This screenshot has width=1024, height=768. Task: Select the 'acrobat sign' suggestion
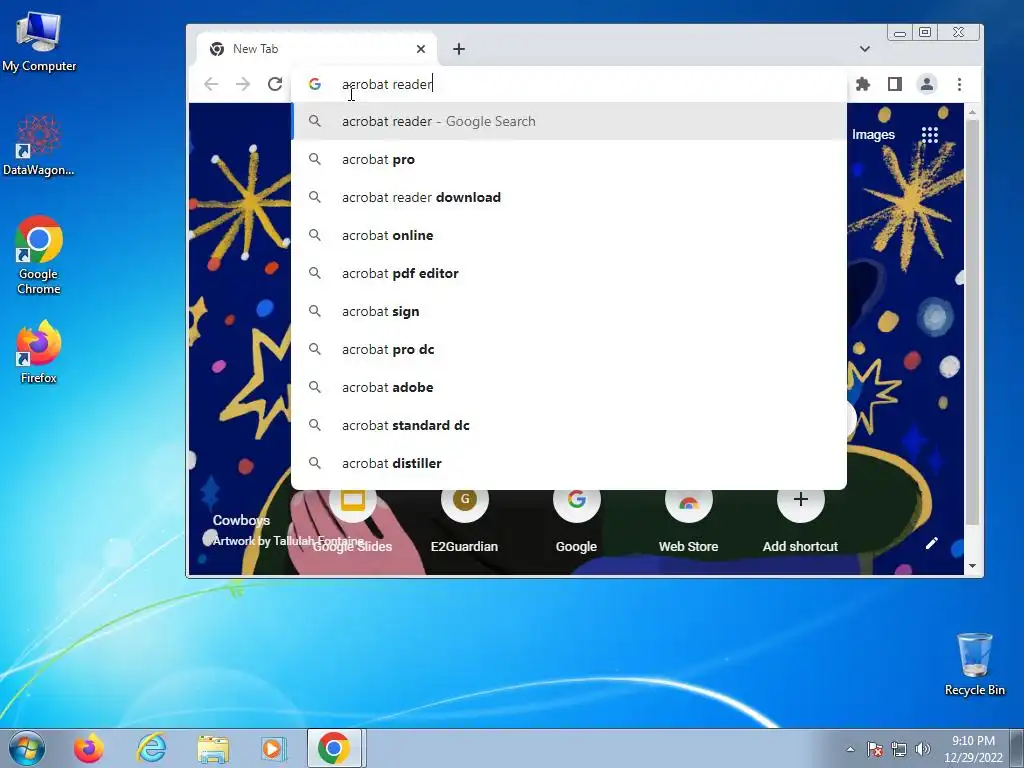tap(569, 312)
